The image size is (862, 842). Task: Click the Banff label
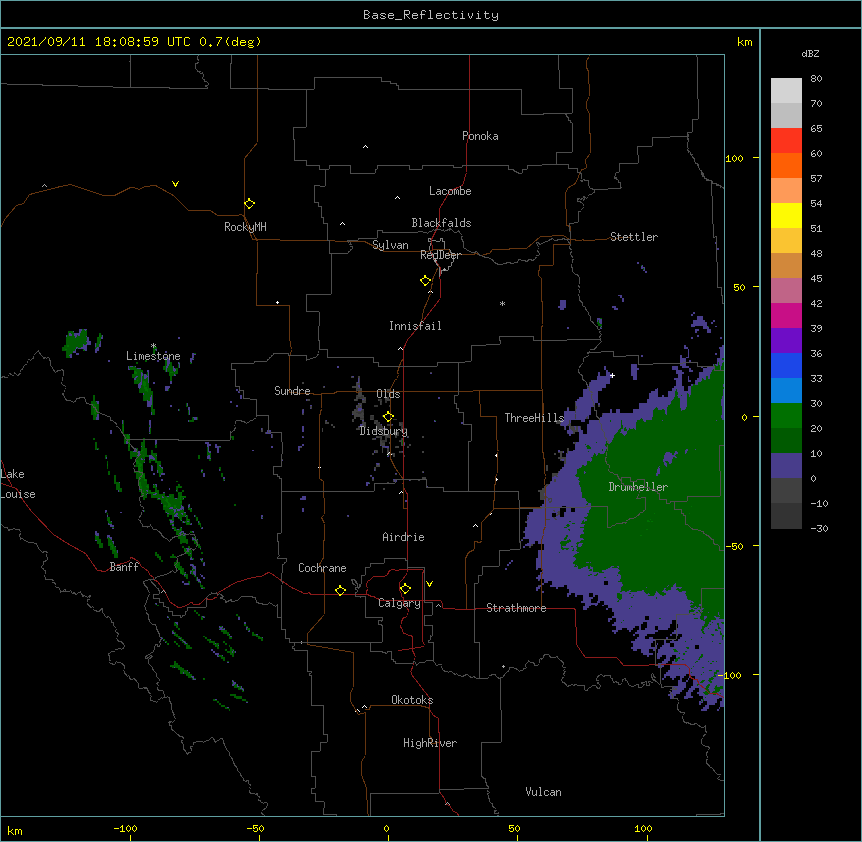pyautogui.click(x=124, y=567)
